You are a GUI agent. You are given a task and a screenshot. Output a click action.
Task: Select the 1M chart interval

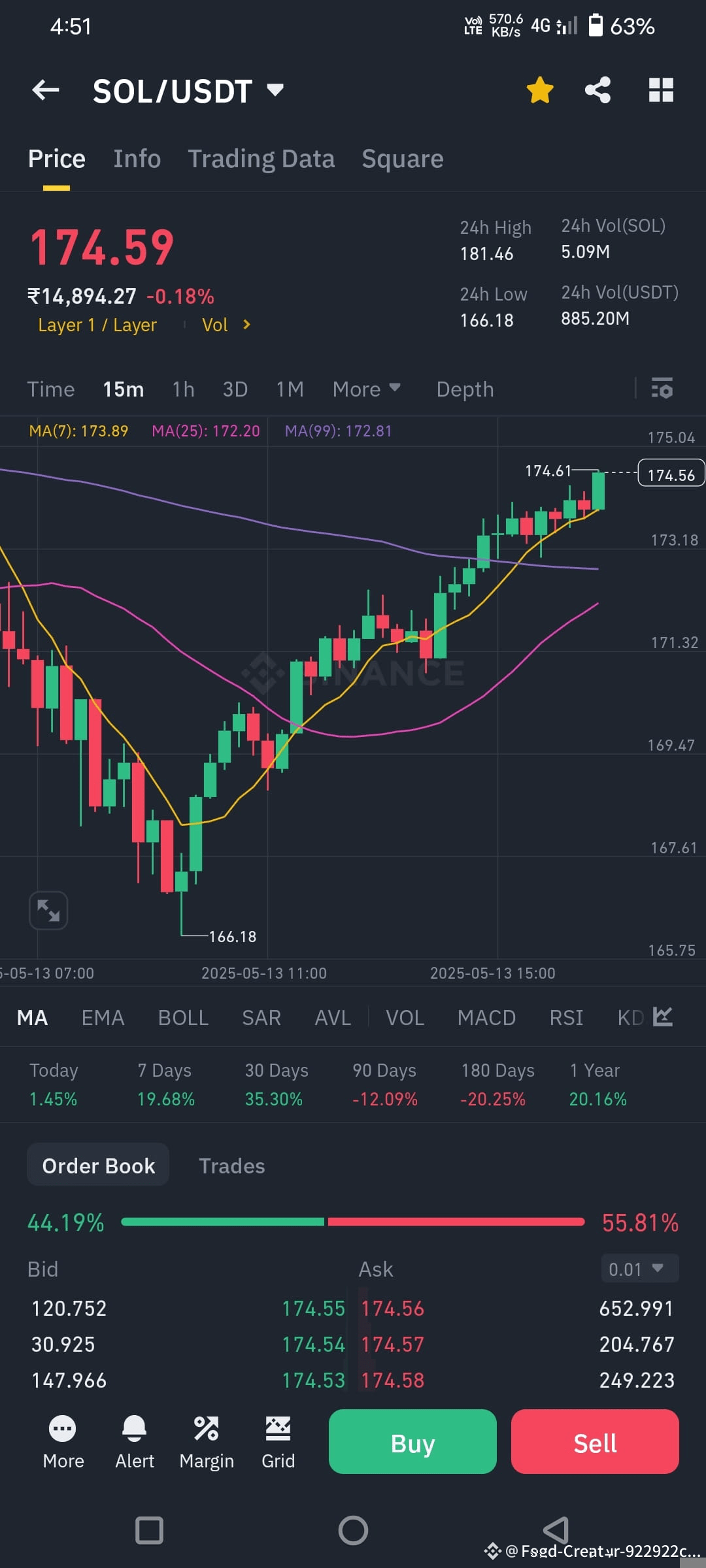290,389
